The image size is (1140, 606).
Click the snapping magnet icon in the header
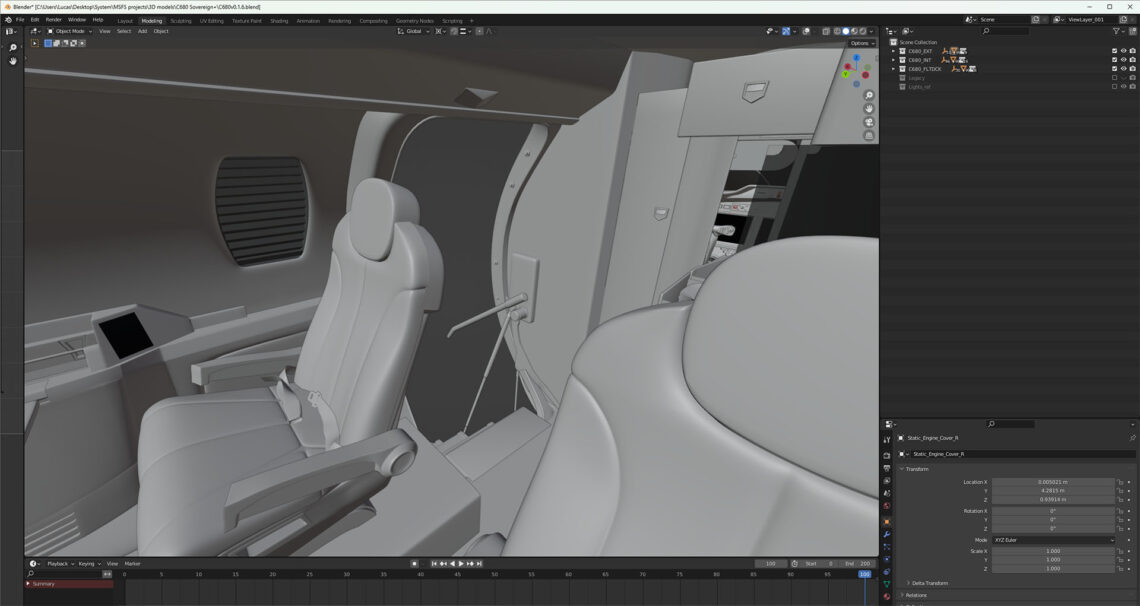click(x=453, y=31)
